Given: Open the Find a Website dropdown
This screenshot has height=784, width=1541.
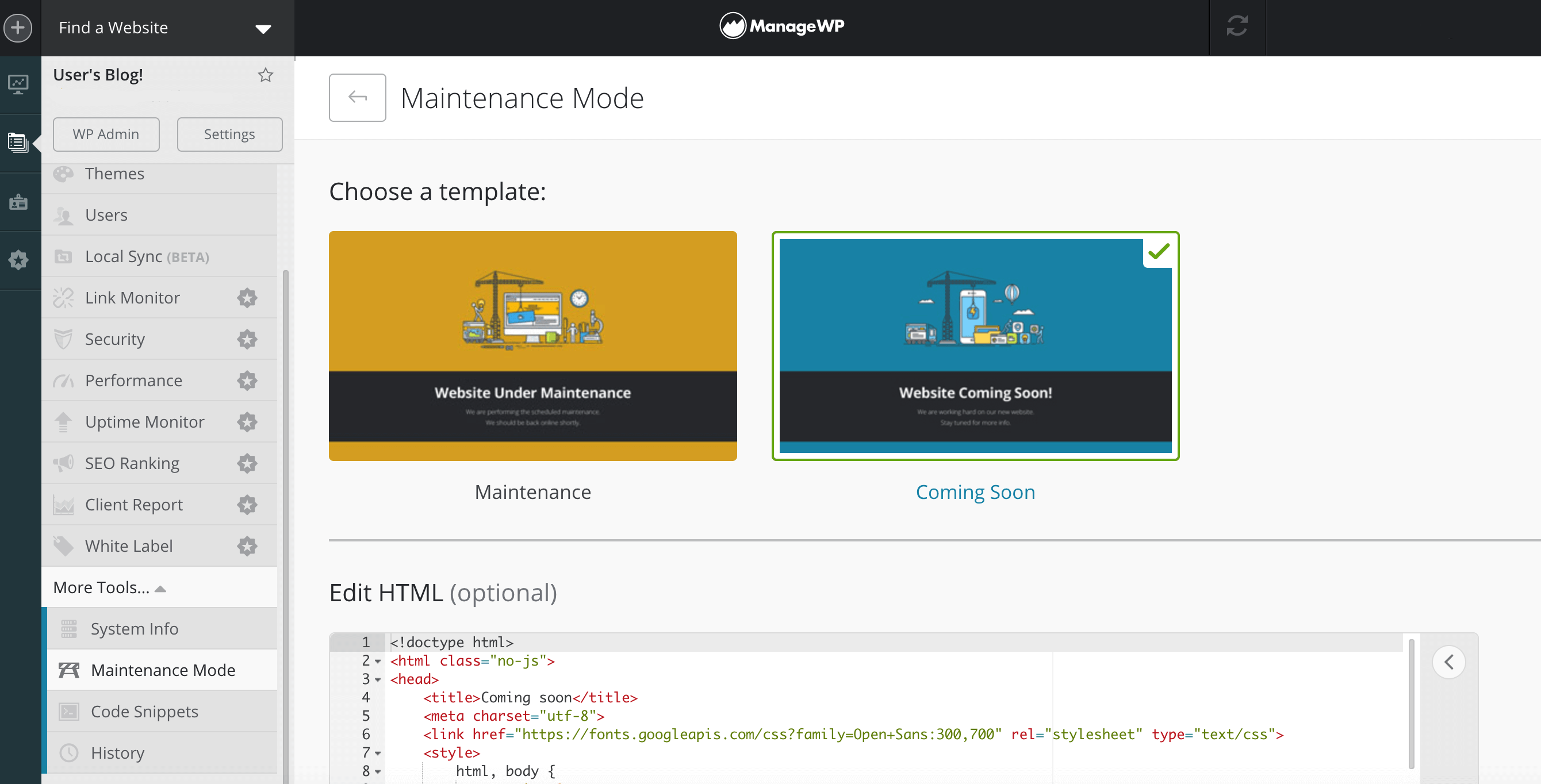Looking at the screenshot, I should 162,27.
